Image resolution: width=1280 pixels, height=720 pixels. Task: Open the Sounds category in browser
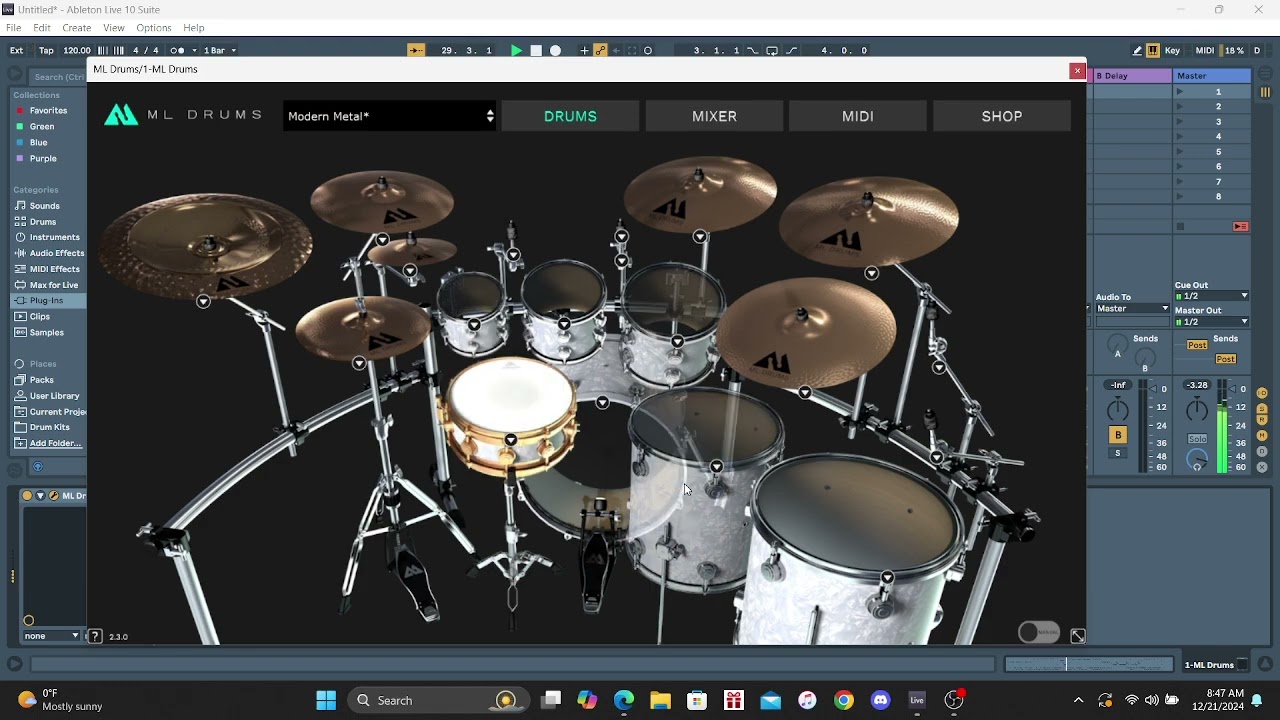pos(44,206)
